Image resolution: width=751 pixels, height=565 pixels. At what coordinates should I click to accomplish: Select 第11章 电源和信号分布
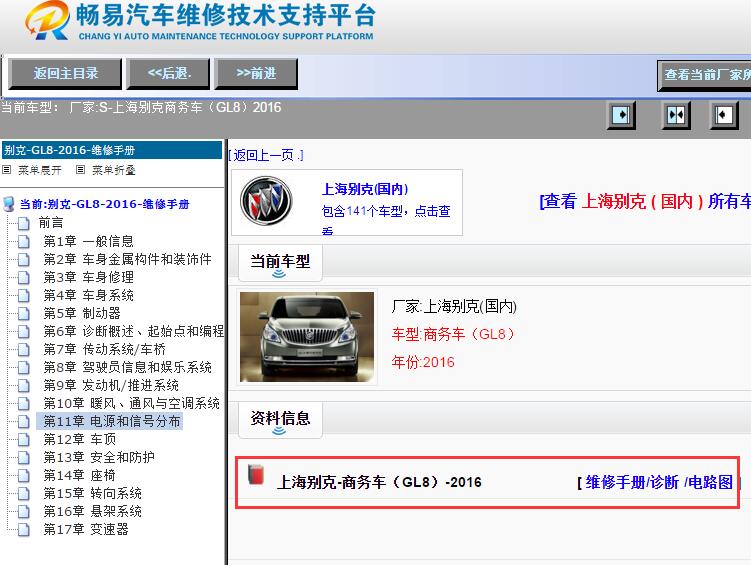pos(110,421)
